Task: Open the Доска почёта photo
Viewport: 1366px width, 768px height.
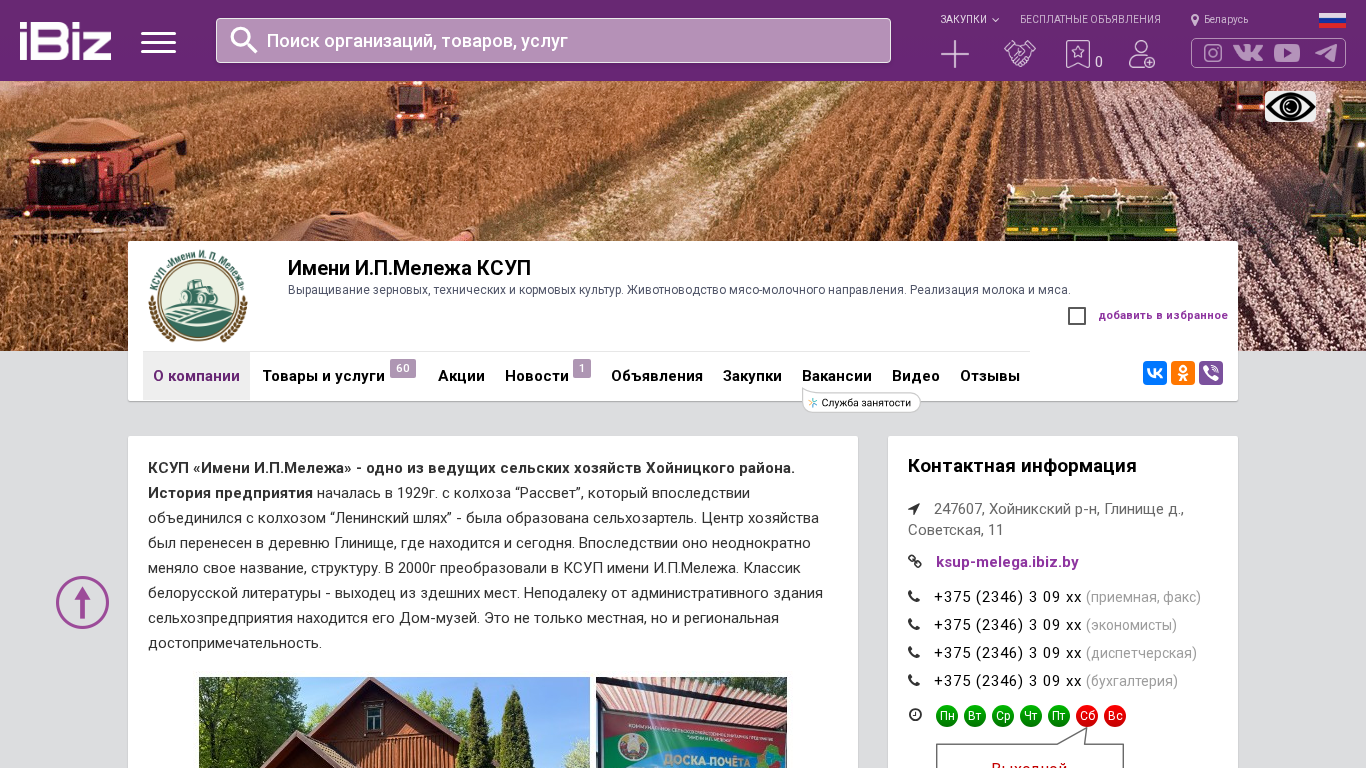Action: [691, 722]
